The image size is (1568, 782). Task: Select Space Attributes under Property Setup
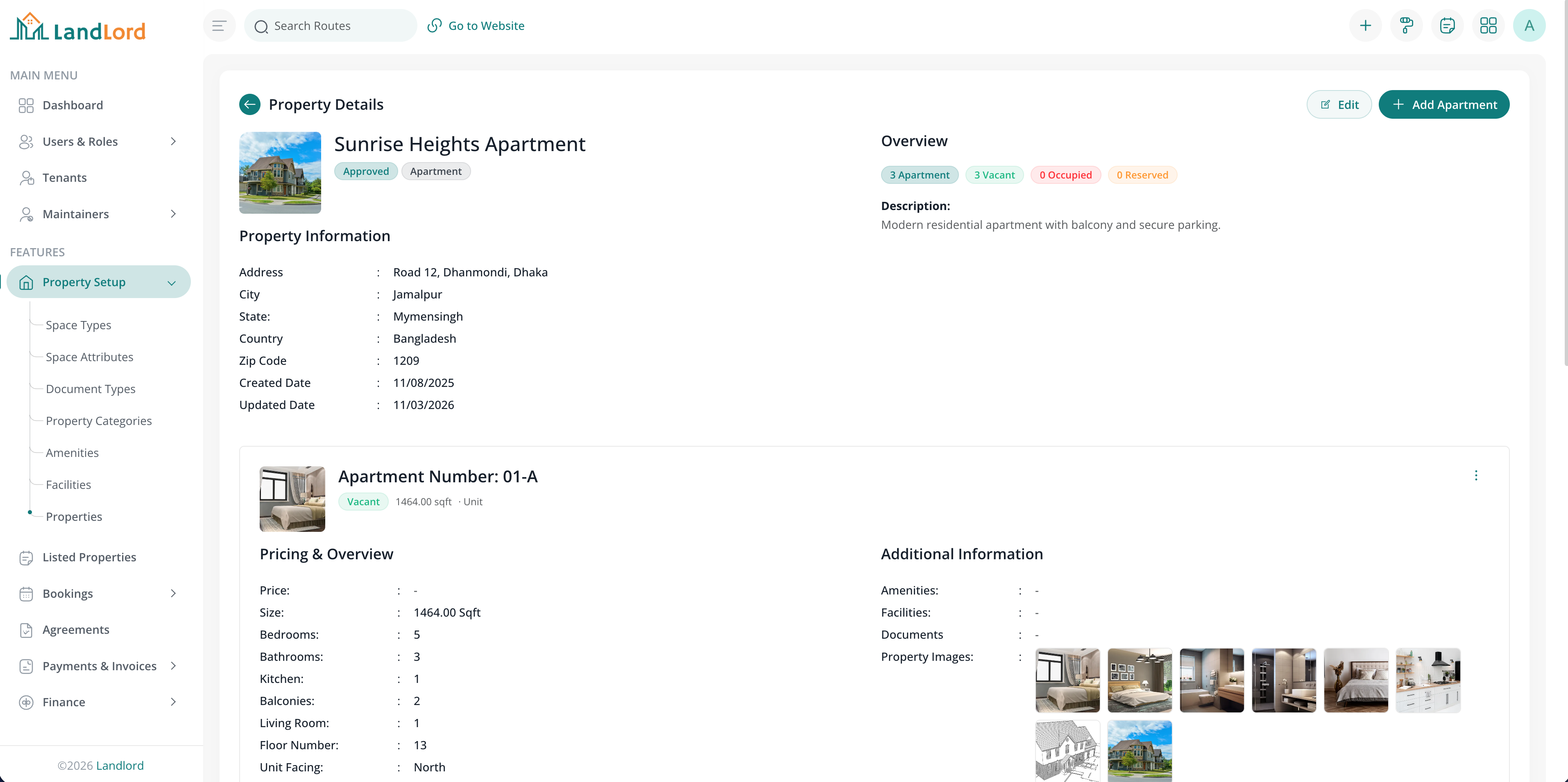click(89, 357)
